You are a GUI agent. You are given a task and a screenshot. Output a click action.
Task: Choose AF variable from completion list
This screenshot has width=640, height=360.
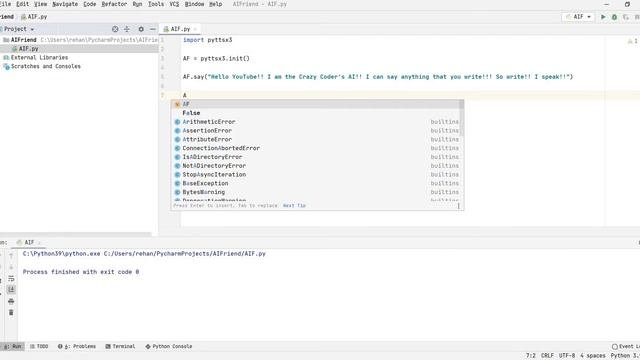point(315,104)
